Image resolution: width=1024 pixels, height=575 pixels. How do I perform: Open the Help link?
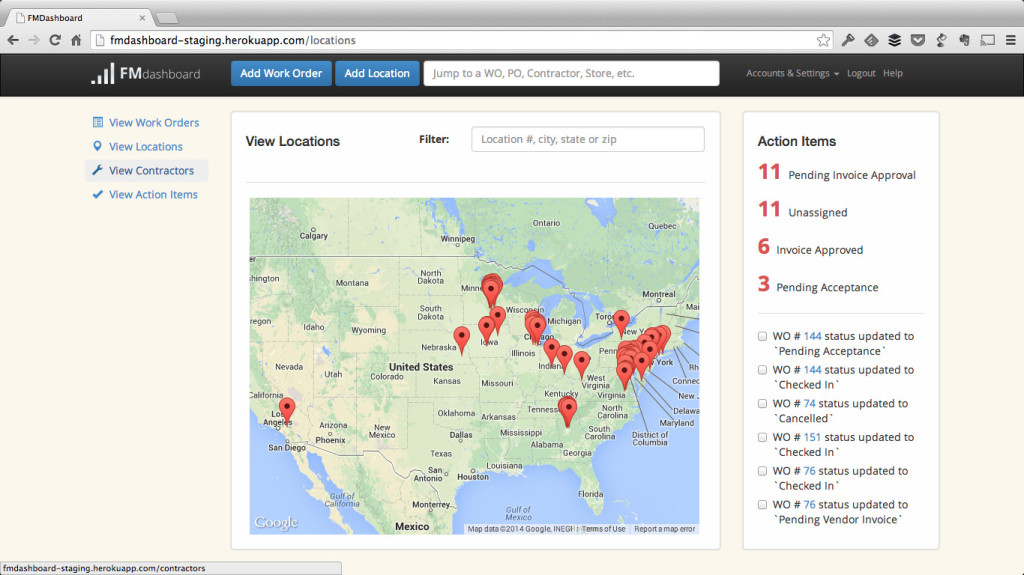tap(893, 73)
